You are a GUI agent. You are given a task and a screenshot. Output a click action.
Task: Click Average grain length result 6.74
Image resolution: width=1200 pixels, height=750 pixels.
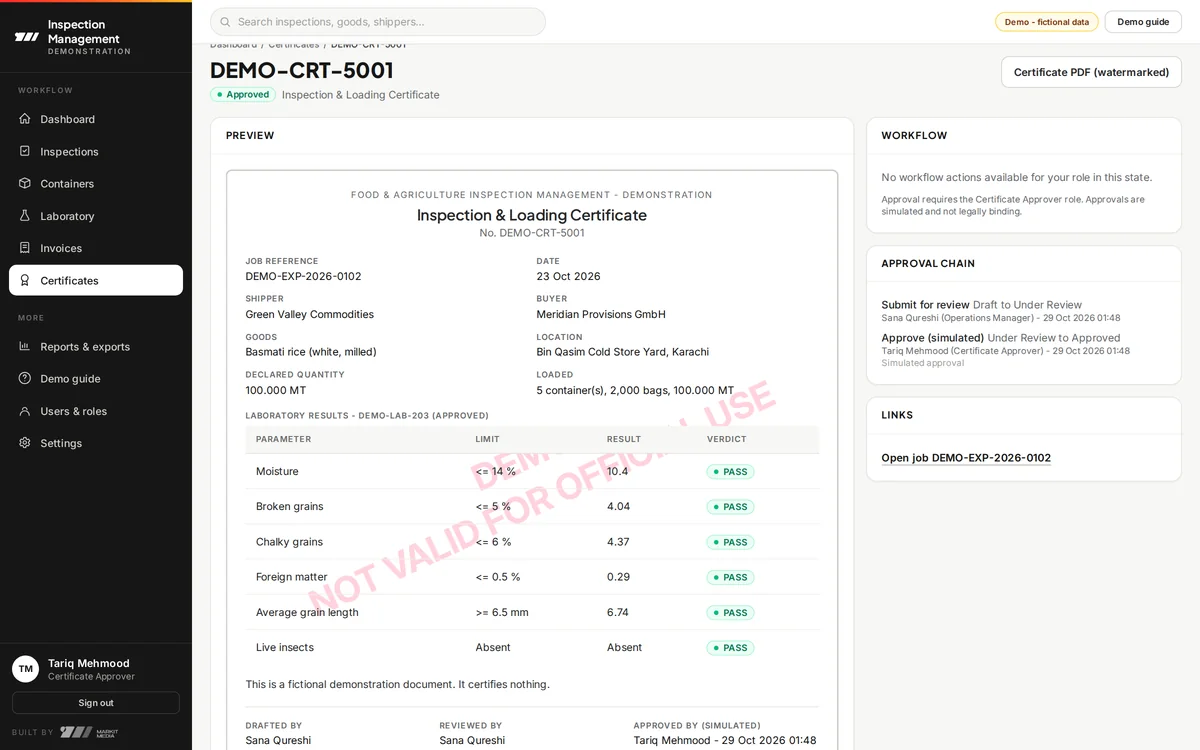point(618,612)
